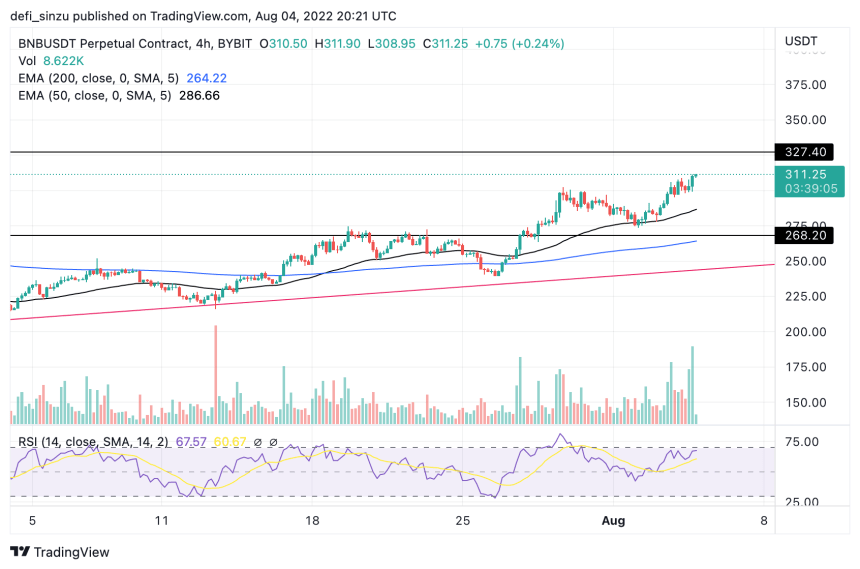860x569 pixels.
Task: Select the EMA 50 indicator legend
Action: pos(119,95)
